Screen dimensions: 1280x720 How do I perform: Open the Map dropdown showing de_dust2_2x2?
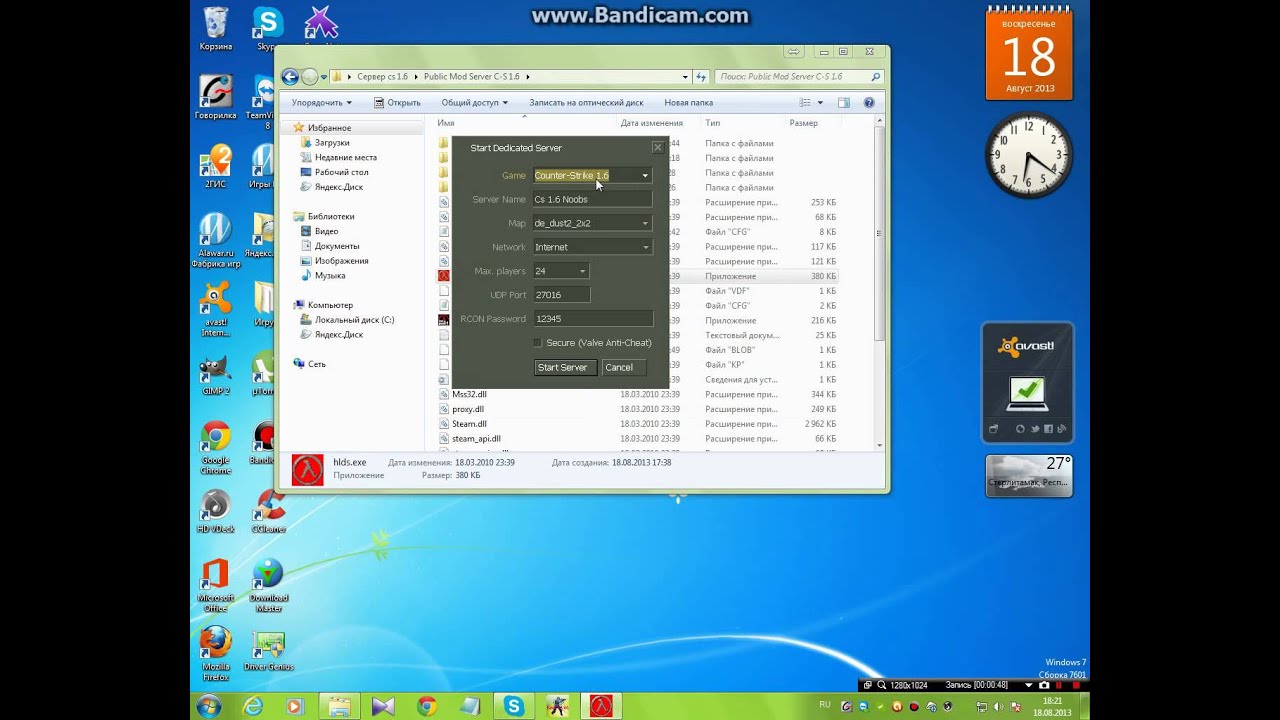click(592, 223)
